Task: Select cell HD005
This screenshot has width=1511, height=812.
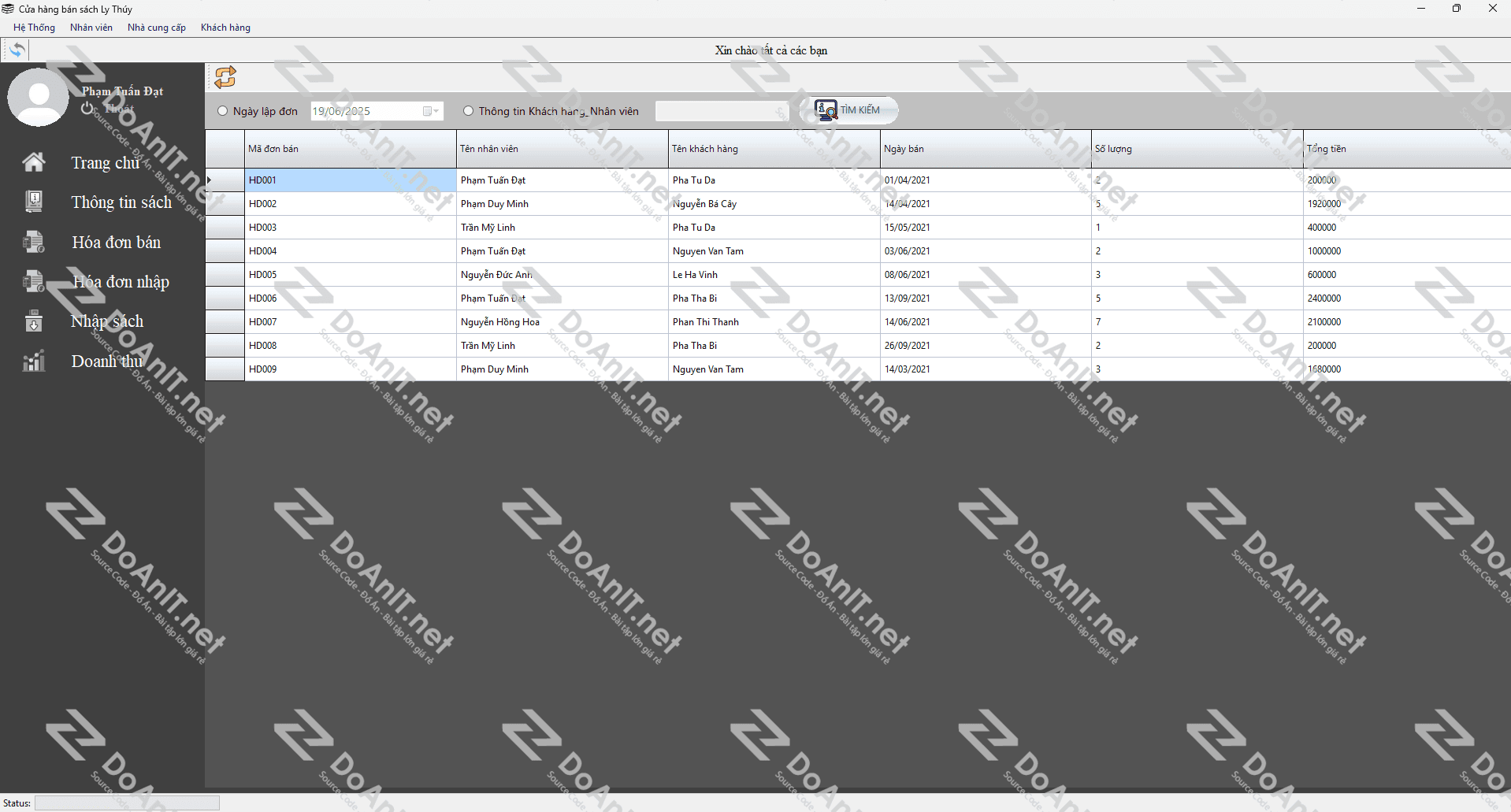Action: 351,275
